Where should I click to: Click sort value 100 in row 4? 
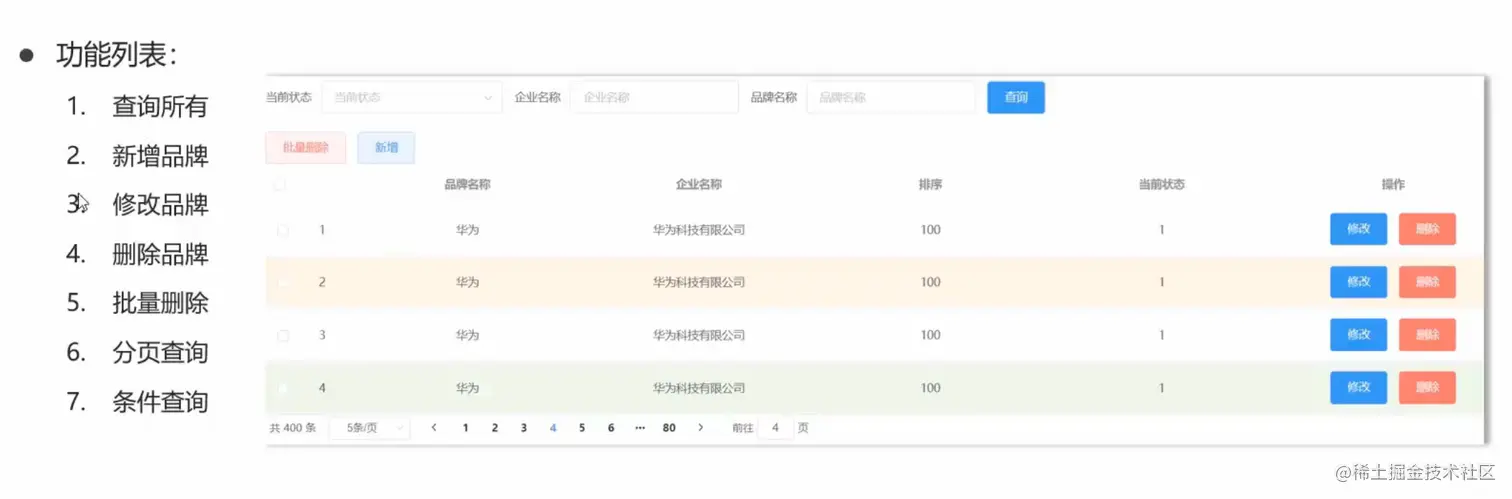pos(931,388)
